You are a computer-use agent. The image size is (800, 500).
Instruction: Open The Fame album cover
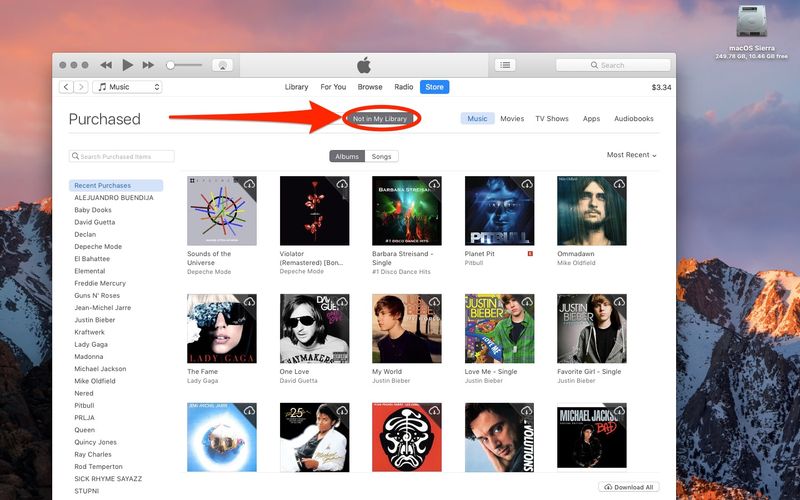222,329
